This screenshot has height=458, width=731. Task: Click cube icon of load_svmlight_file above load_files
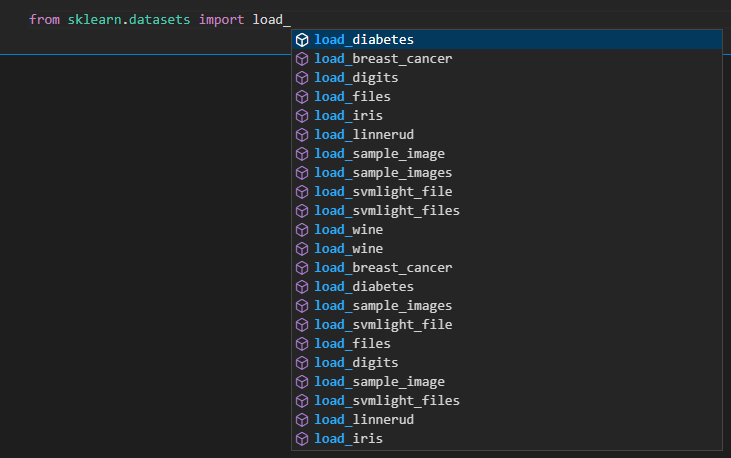[x=302, y=325]
